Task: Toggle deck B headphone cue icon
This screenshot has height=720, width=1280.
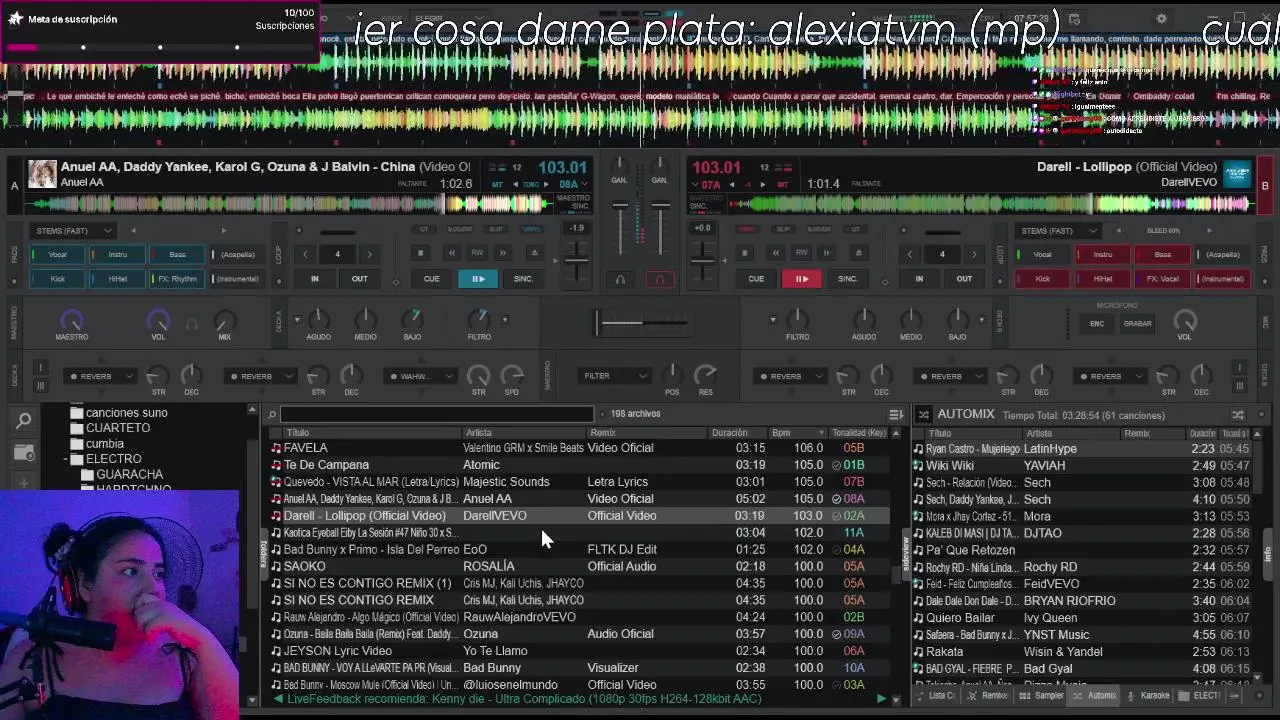Action: point(658,279)
